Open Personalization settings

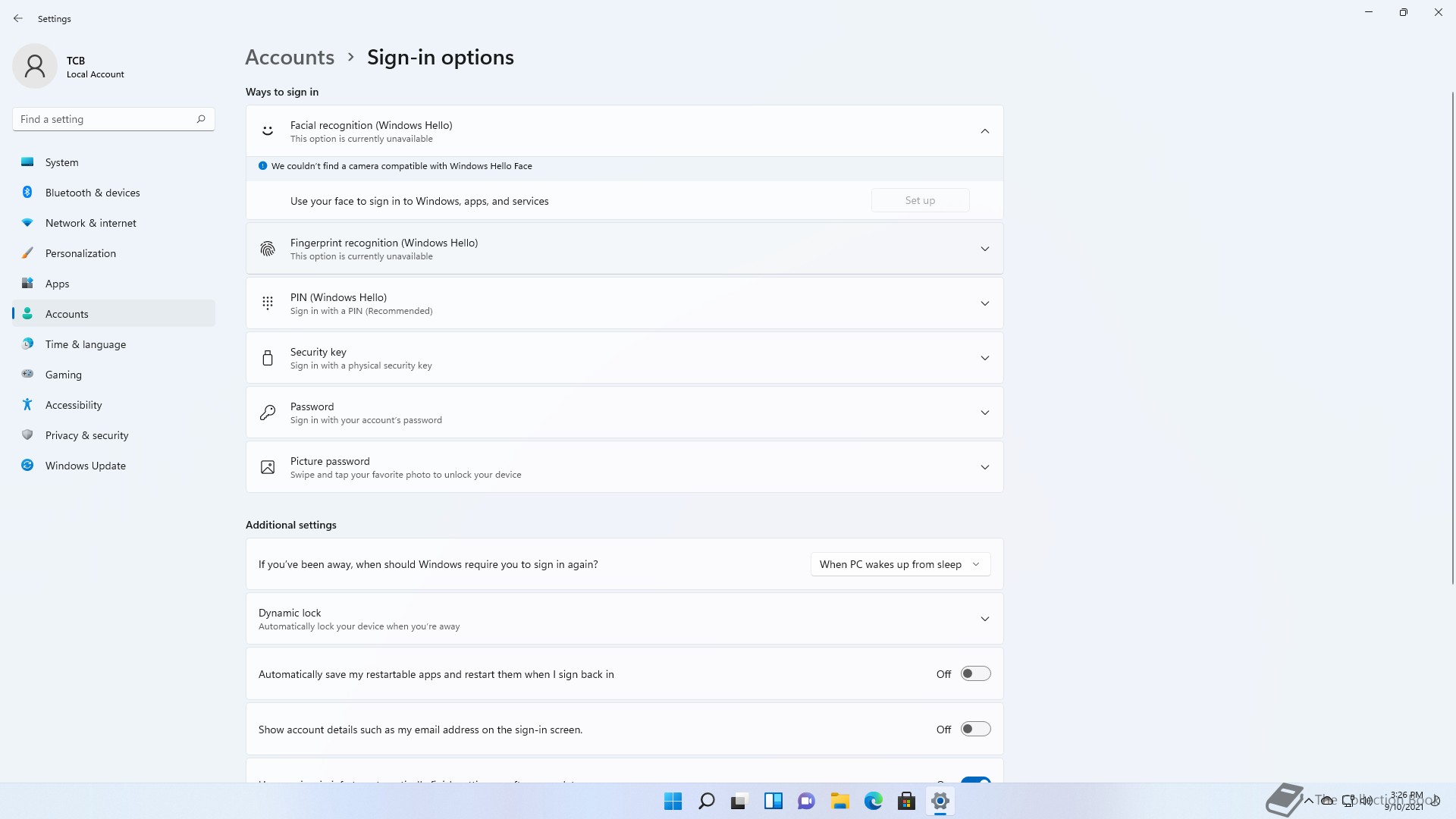pos(114,253)
